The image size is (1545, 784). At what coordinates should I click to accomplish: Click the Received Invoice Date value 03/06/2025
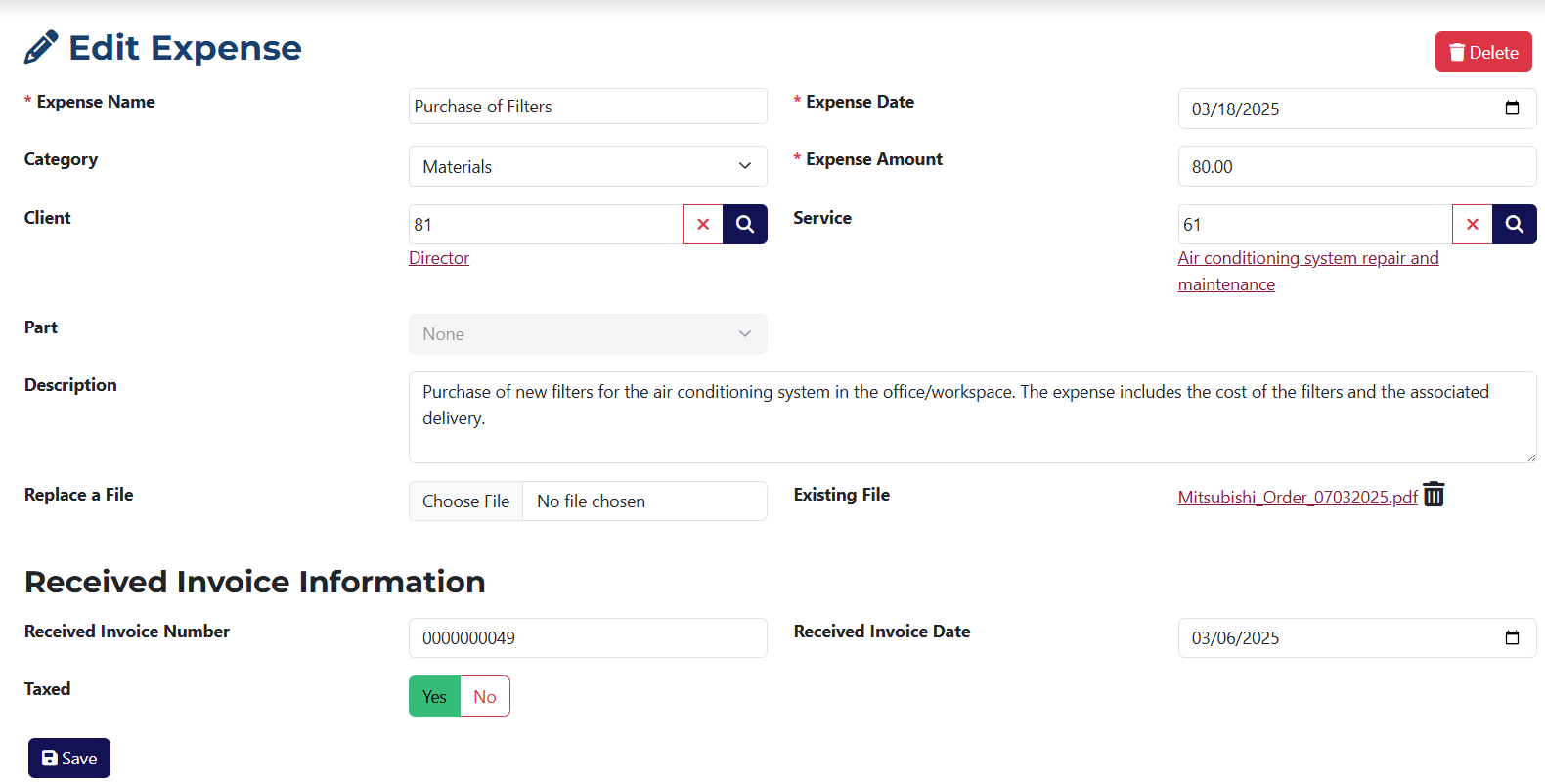1235,638
